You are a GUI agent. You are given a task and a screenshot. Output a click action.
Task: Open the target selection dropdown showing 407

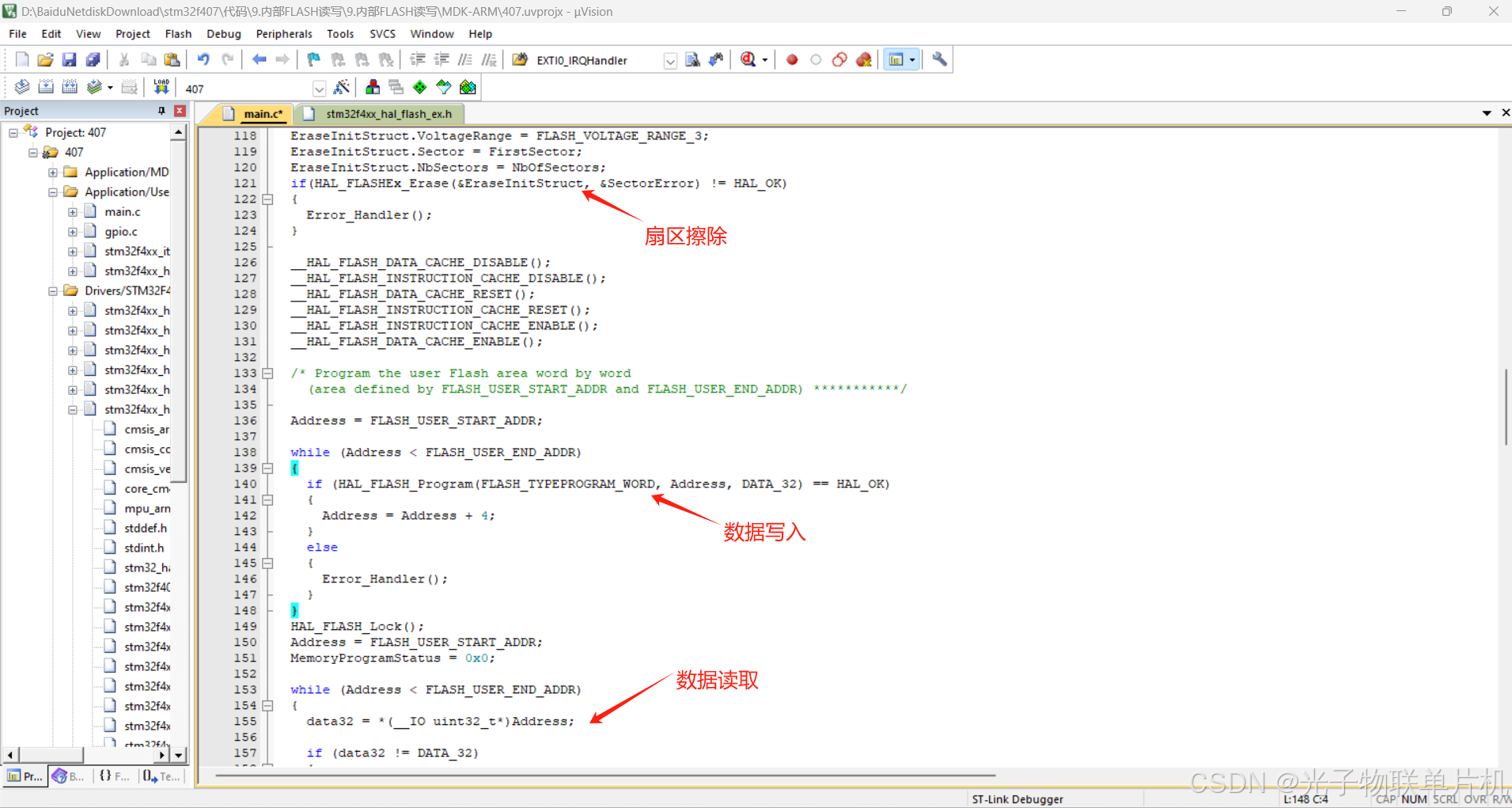[319, 88]
